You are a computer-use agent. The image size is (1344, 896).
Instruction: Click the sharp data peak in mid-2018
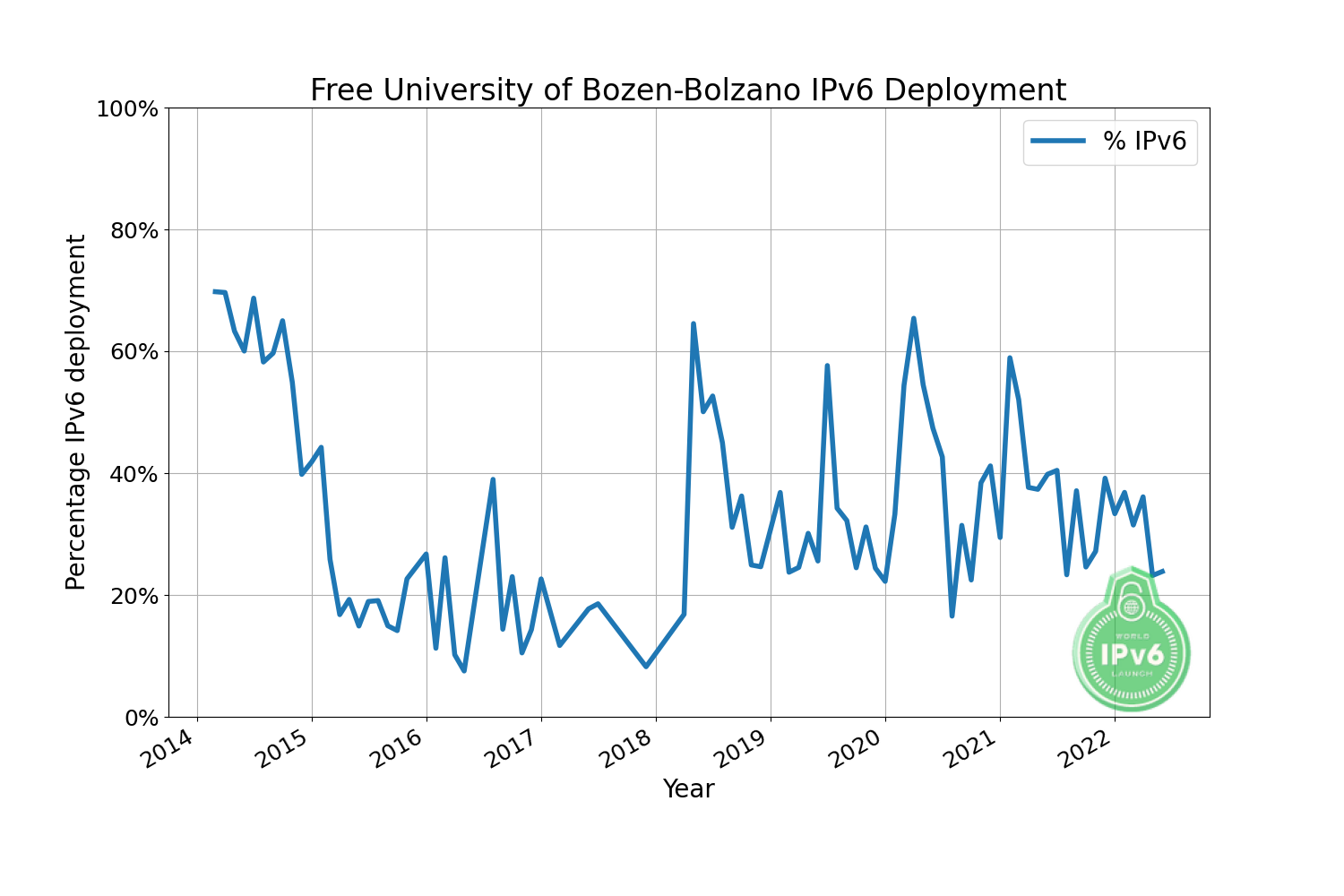694,323
